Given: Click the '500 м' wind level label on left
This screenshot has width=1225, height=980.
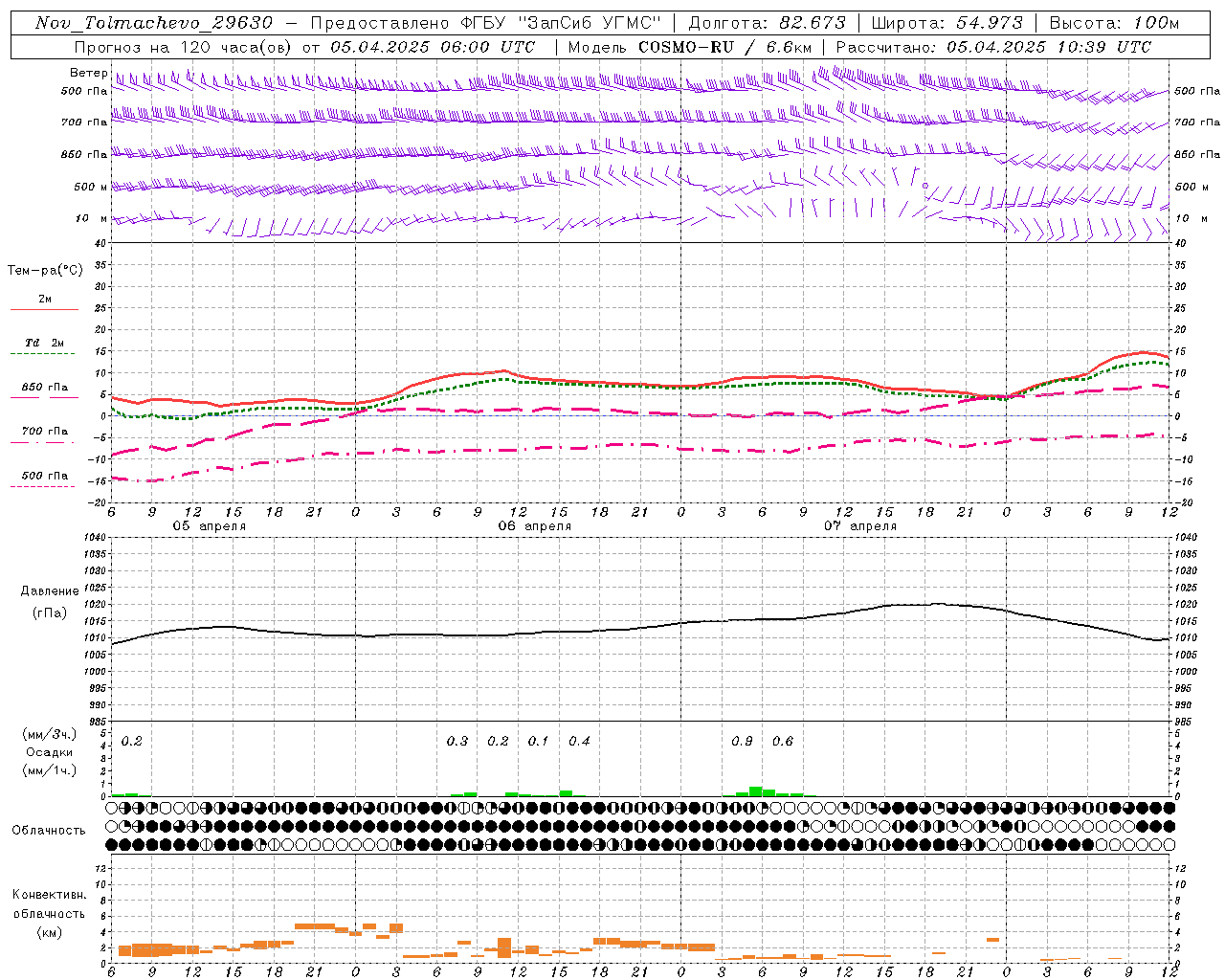Looking at the screenshot, I should [90, 187].
